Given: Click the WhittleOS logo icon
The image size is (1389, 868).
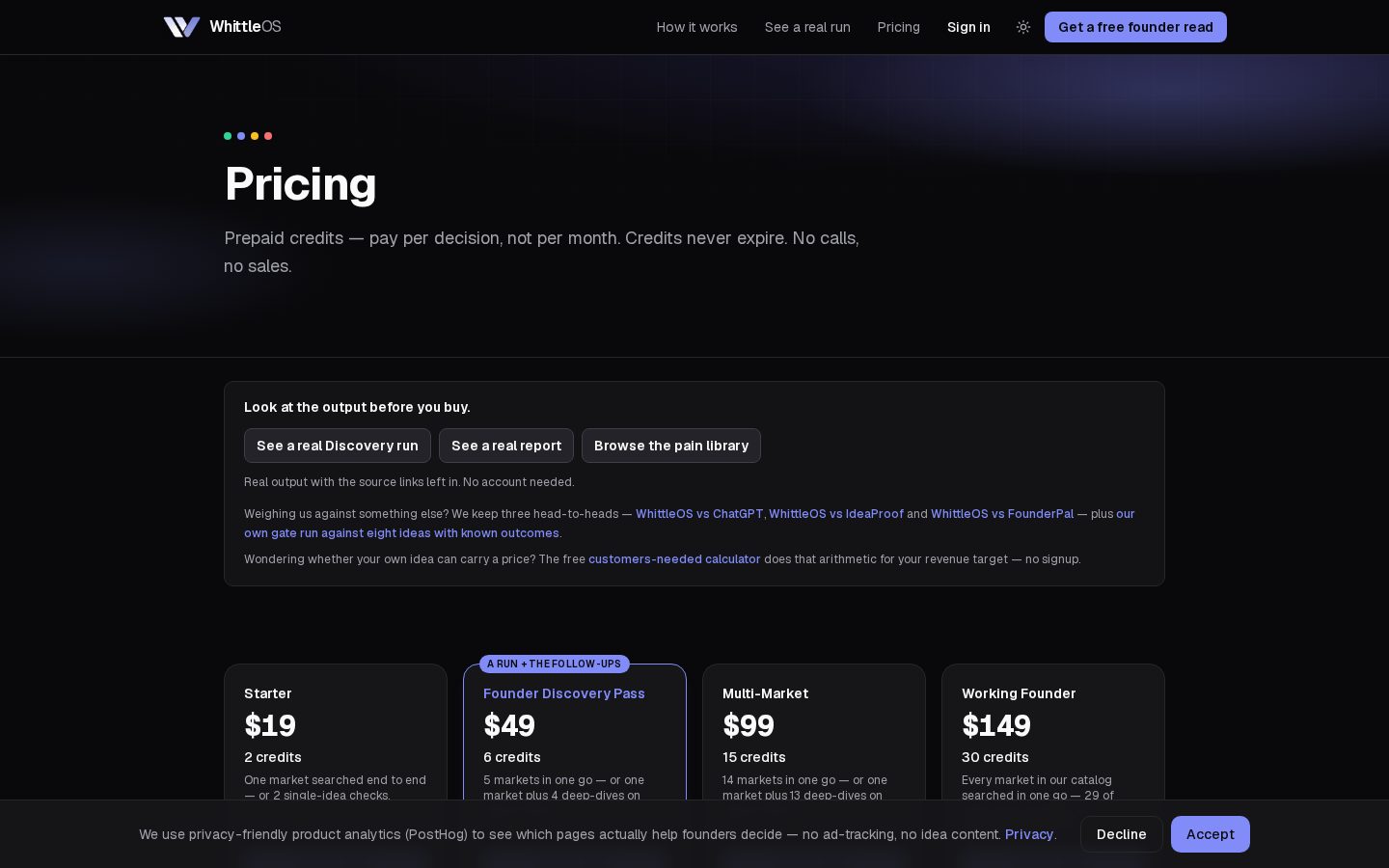Looking at the screenshot, I should (181, 27).
